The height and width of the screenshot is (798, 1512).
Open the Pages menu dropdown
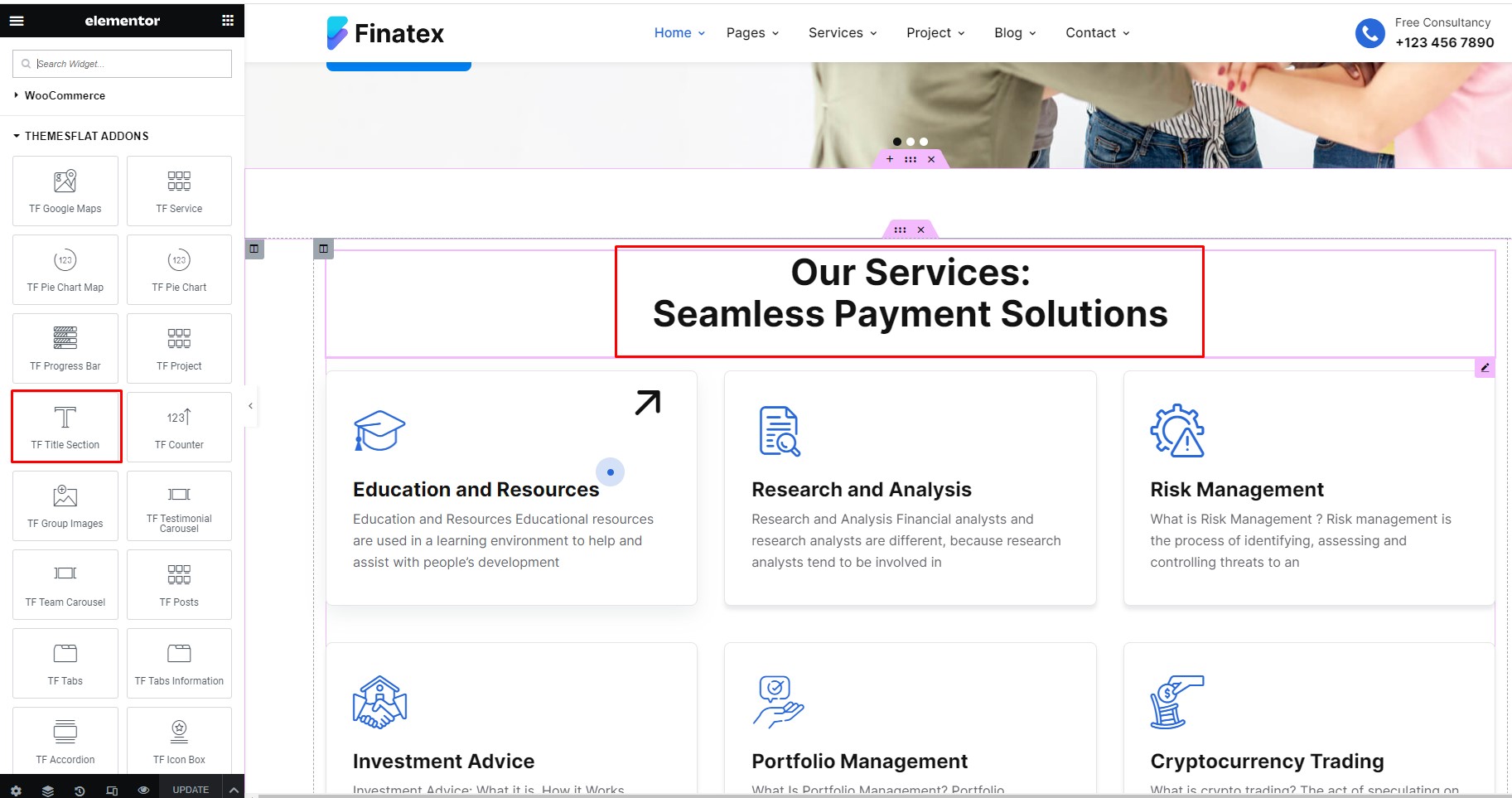[752, 33]
